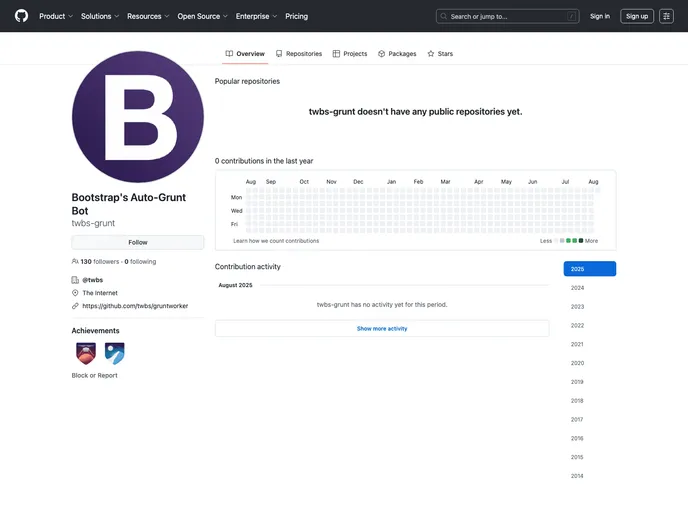Click the followers people icon

point(75,262)
